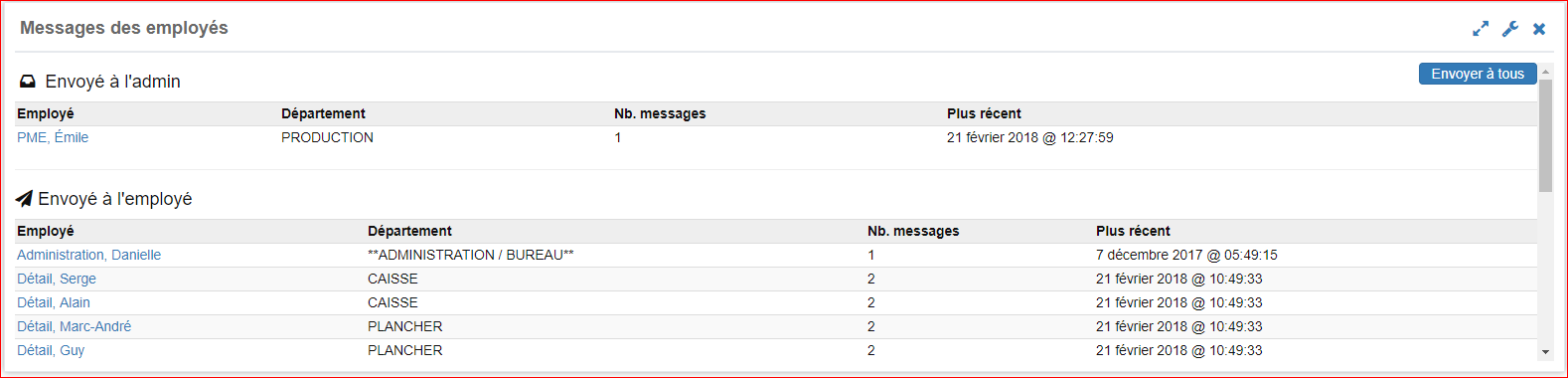Click the Détail, Marc-André link
1568x378 pixels.
(x=74, y=326)
